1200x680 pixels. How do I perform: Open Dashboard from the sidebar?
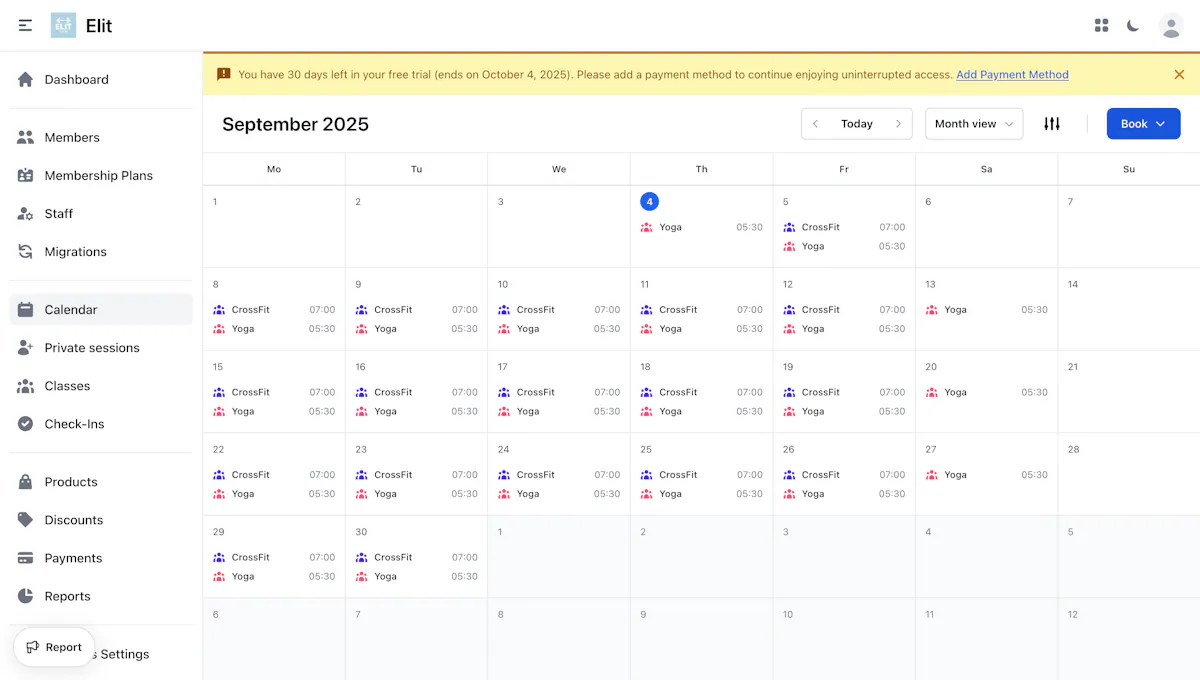101,80
